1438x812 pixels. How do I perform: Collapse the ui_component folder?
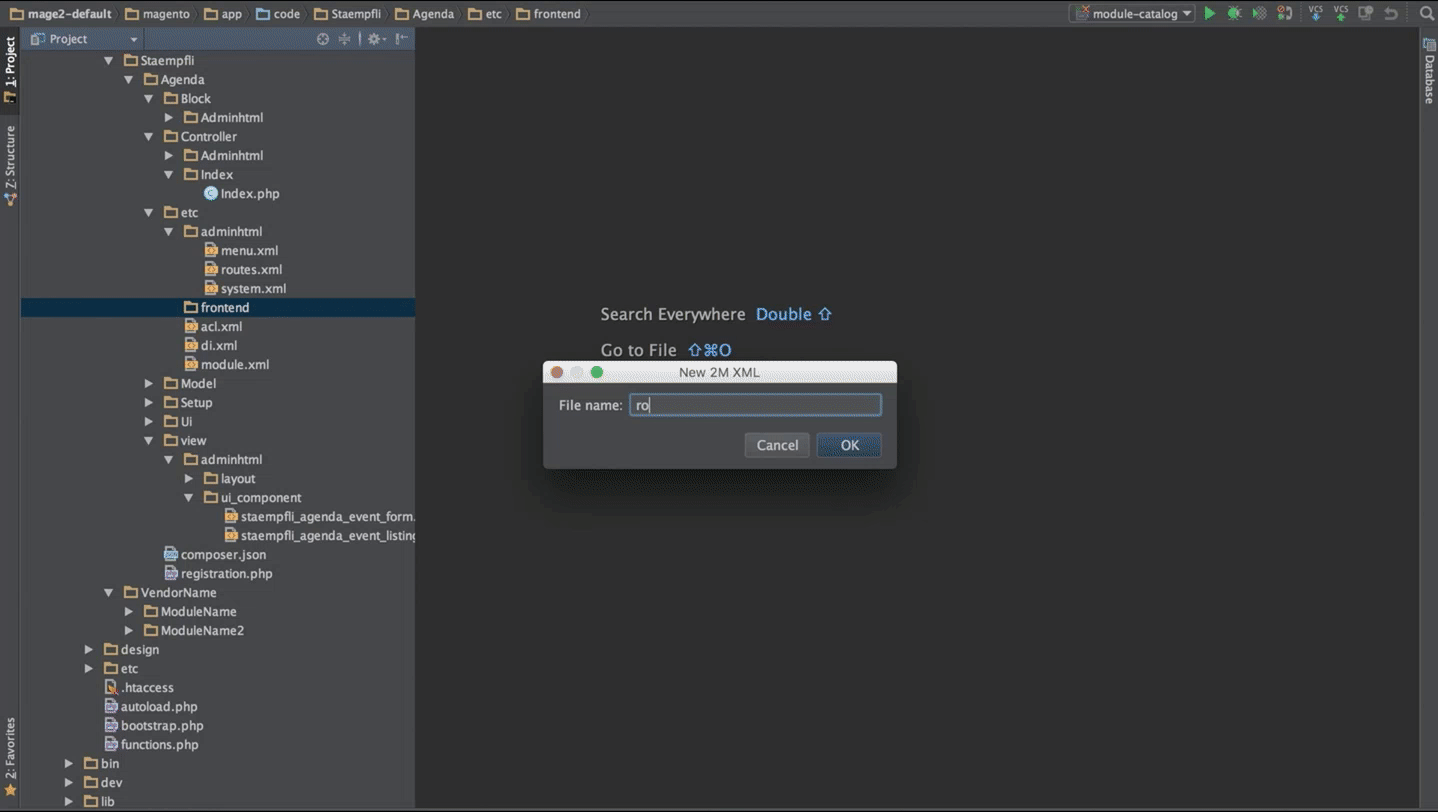coord(189,498)
